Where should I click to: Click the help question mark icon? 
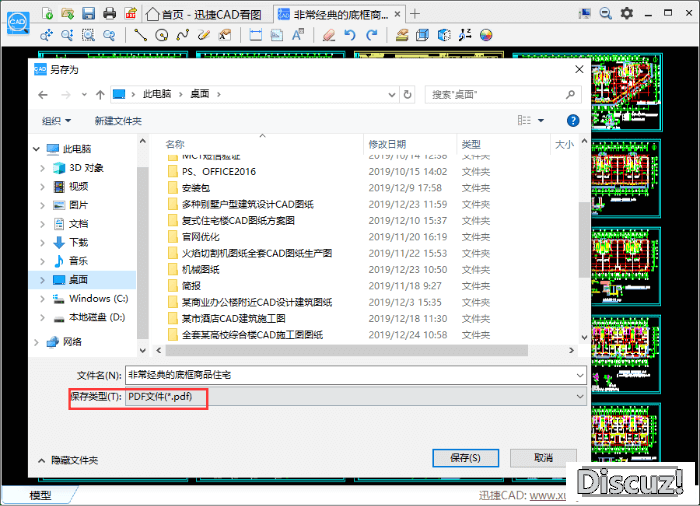(573, 120)
